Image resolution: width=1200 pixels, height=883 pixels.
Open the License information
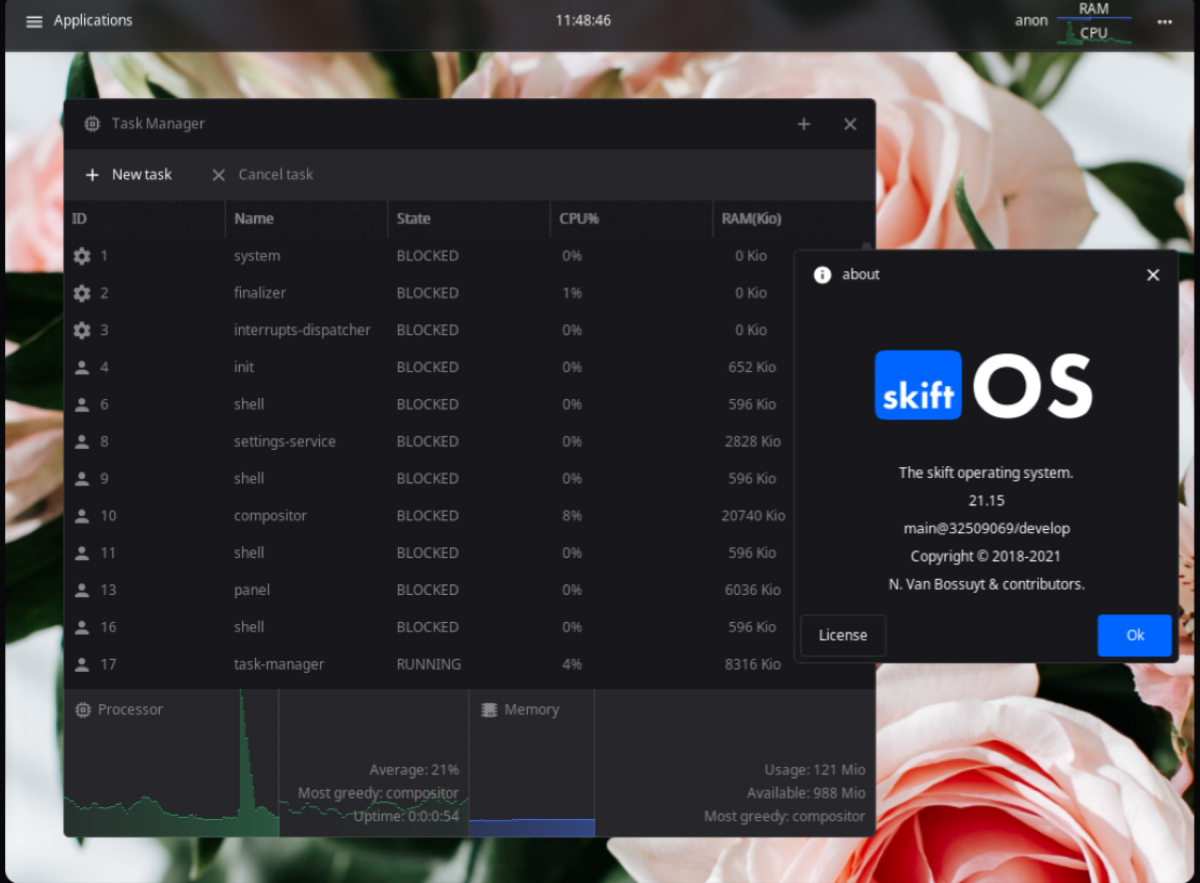(x=843, y=635)
